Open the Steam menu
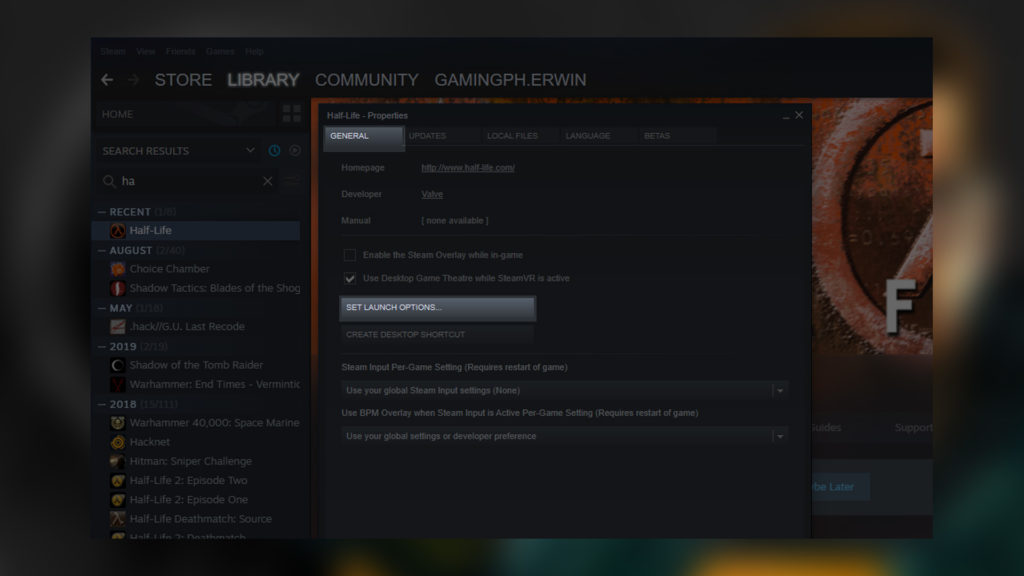This screenshot has width=1024, height=576. pos(113,51)
